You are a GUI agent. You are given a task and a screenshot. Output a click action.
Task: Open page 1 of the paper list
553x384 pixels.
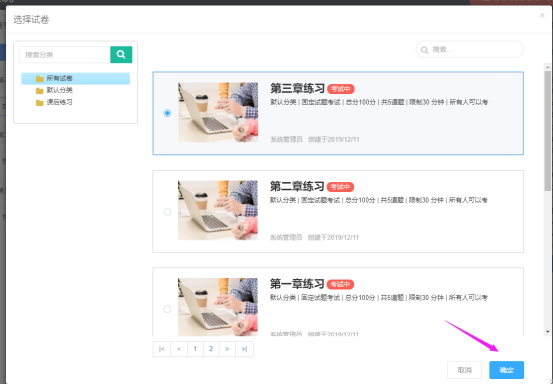(195, 349)
